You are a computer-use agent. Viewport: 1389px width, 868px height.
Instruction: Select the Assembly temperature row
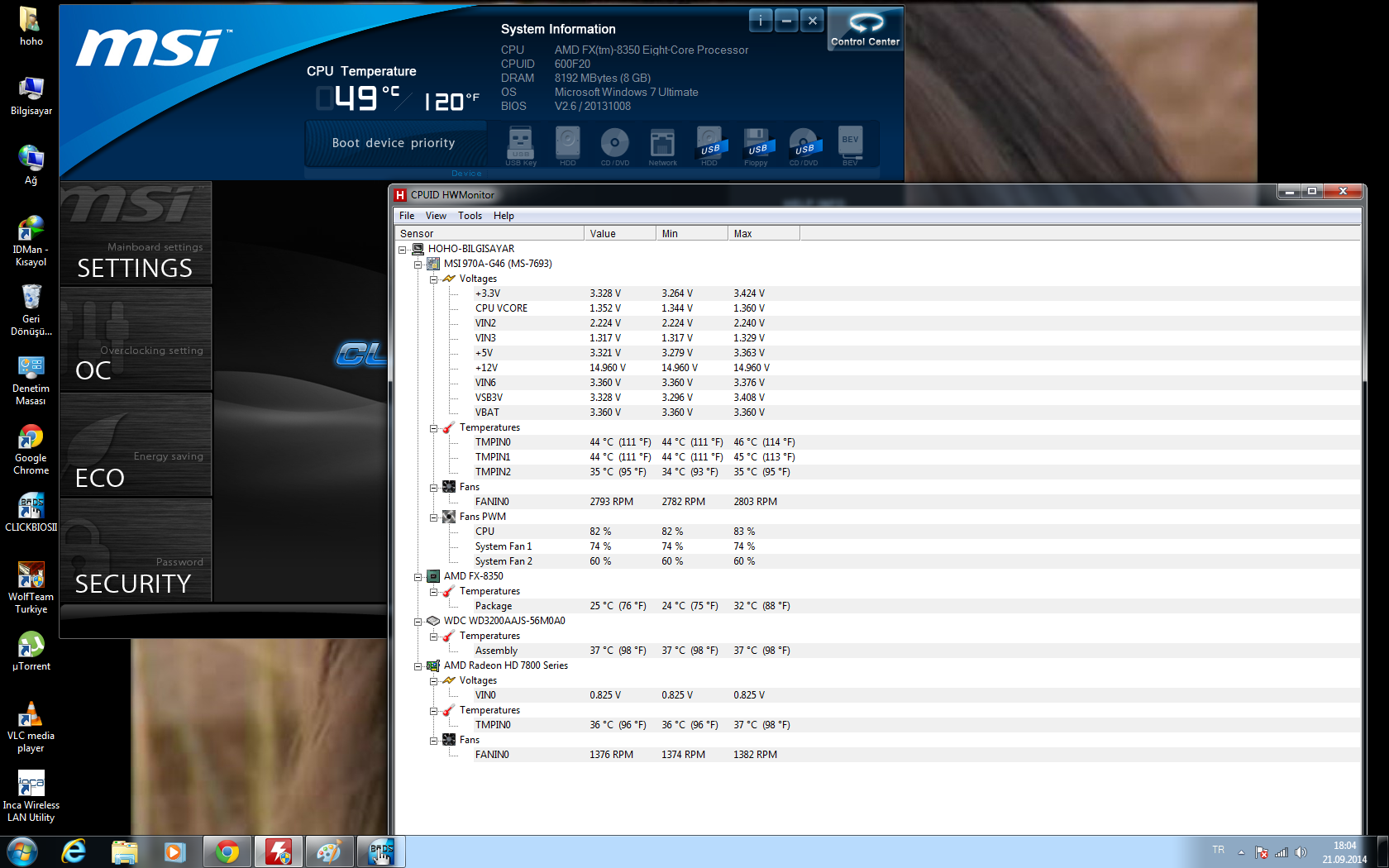tap(877, 651)
